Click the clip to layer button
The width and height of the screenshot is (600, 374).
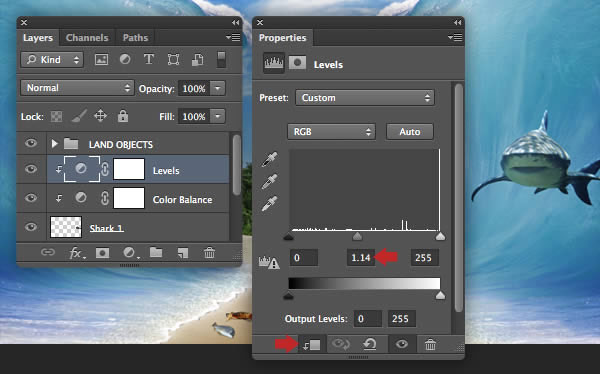click(x=311, y=345)
